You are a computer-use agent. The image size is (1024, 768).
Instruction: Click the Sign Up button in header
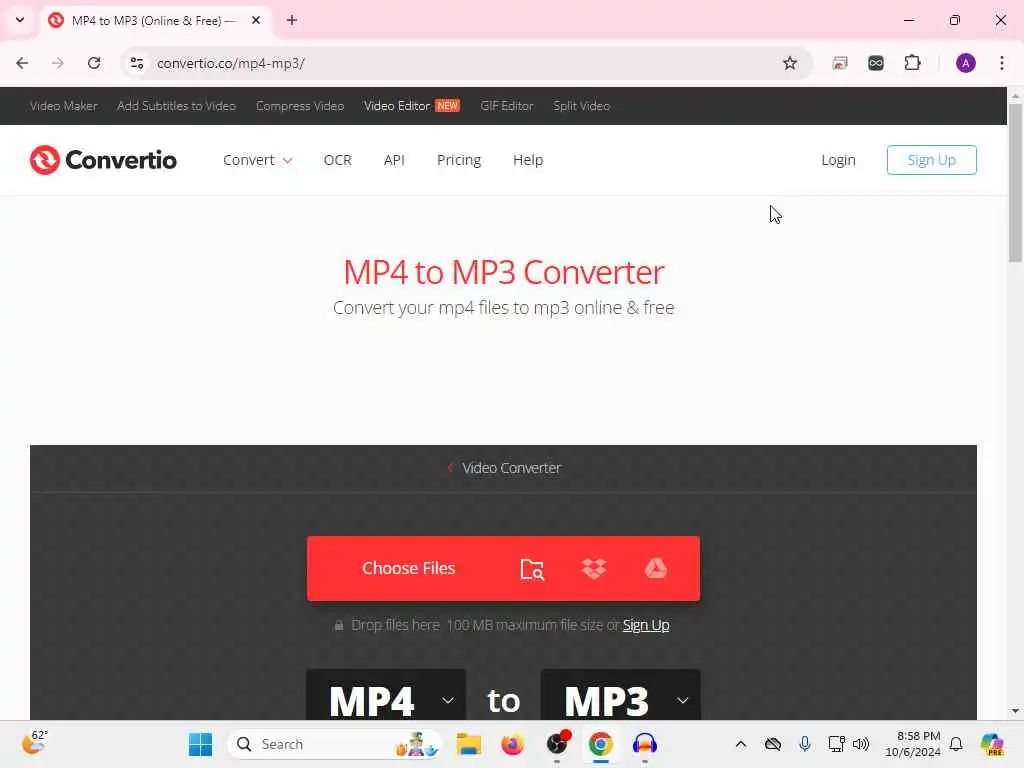(x=932, y=160)
